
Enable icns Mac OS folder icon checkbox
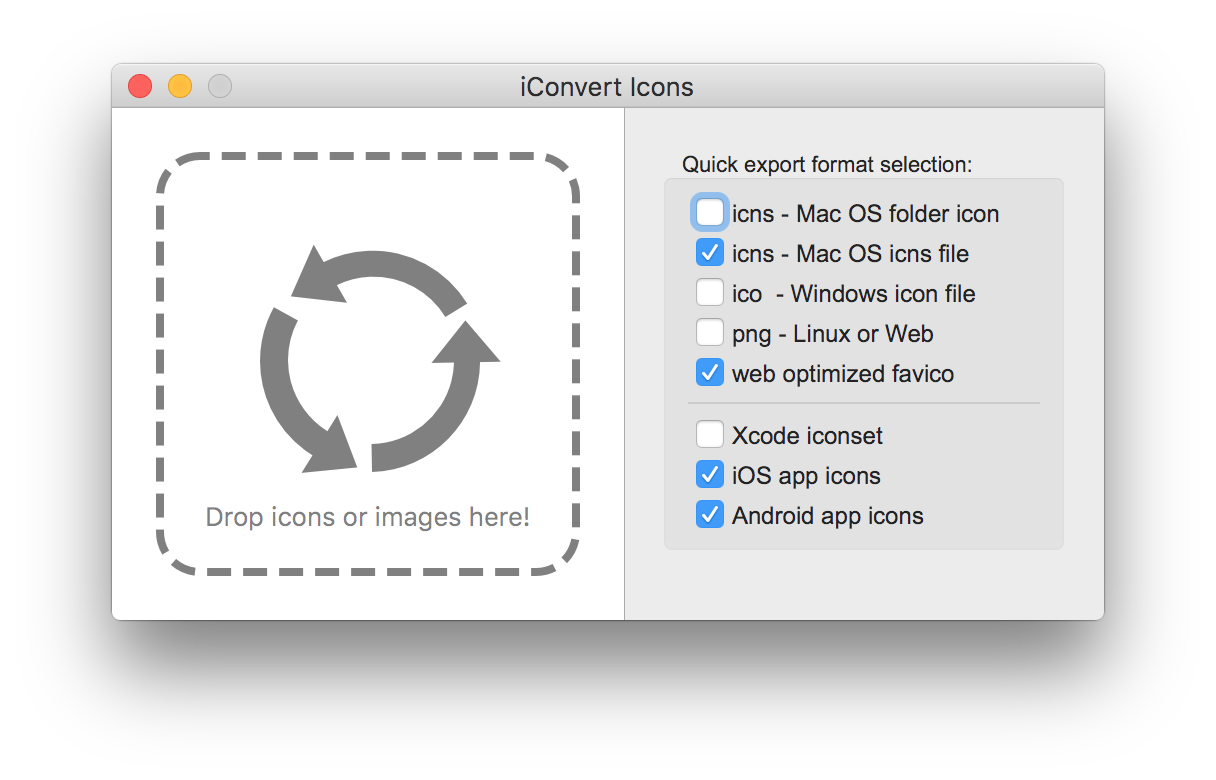710,213
